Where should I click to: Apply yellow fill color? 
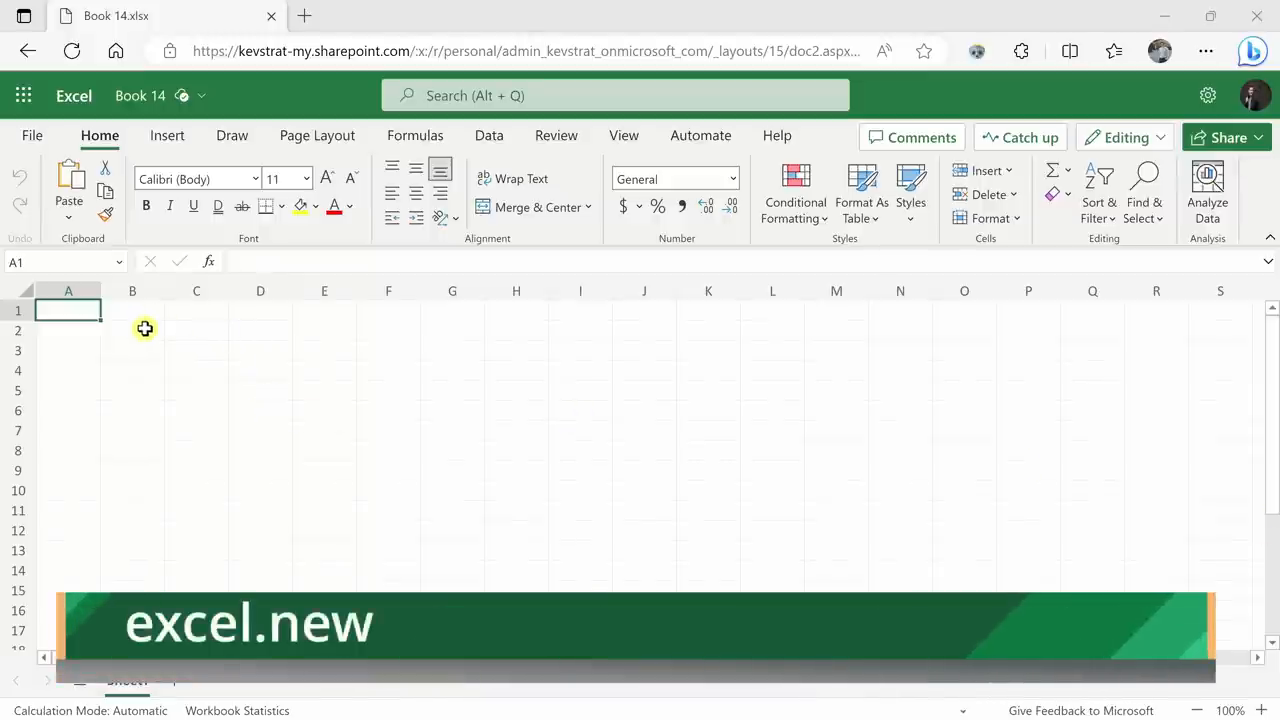click(x=300, y=206)
